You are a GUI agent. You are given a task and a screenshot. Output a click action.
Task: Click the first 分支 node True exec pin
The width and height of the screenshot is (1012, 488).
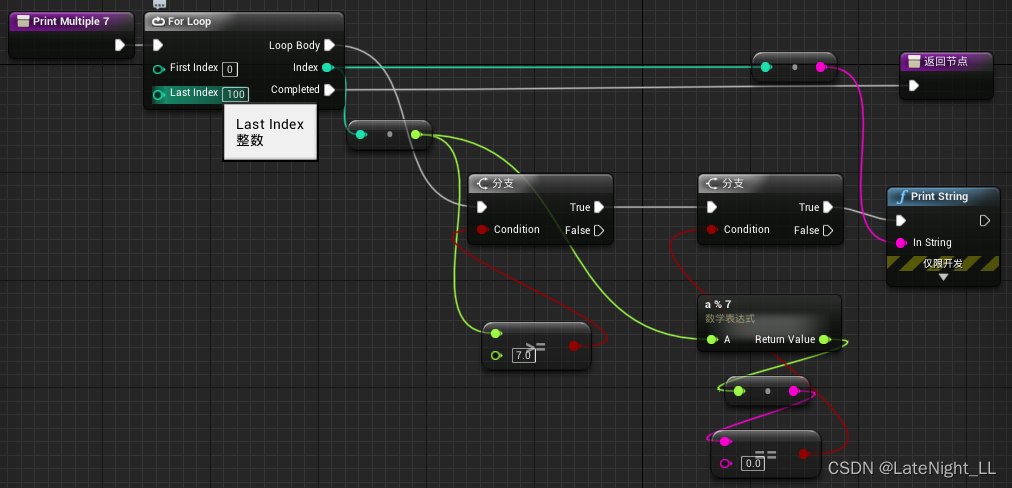[598, 207]
